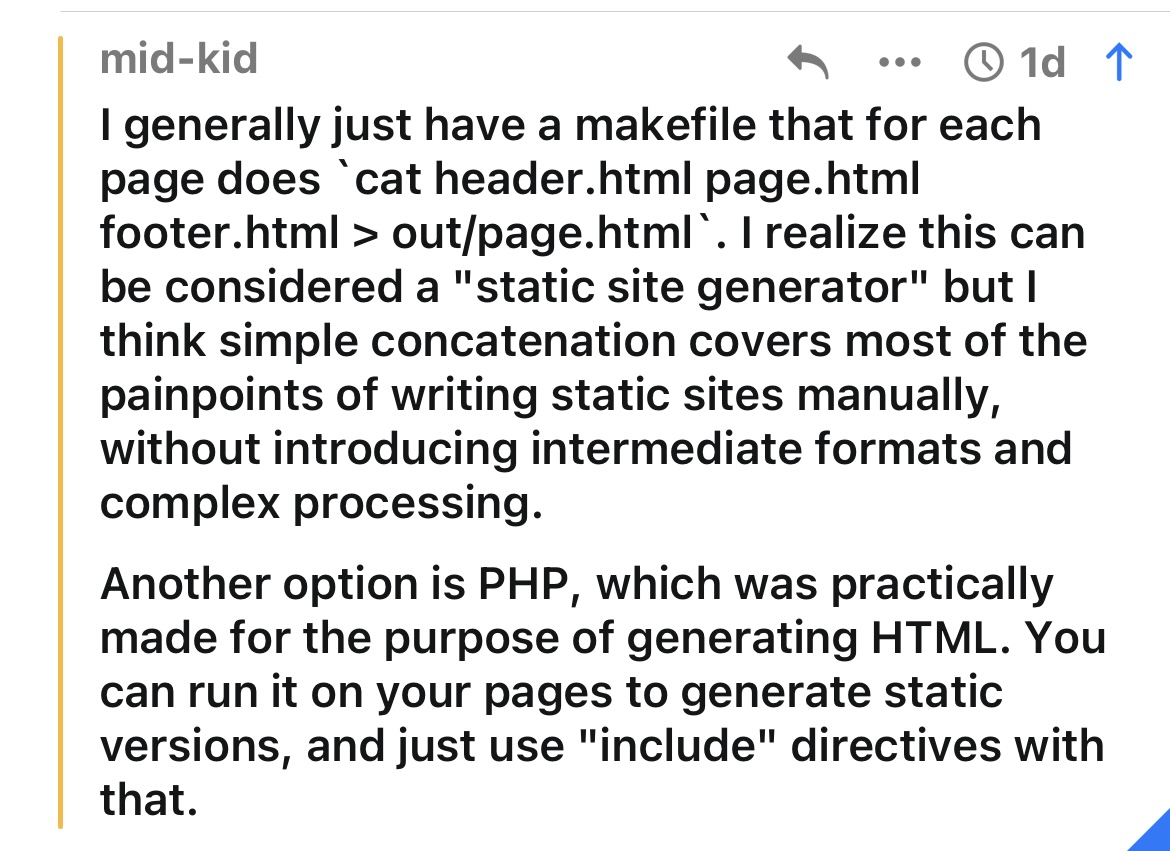
Task: Open the mid-kid user profile
Action: tap(178, 59)
